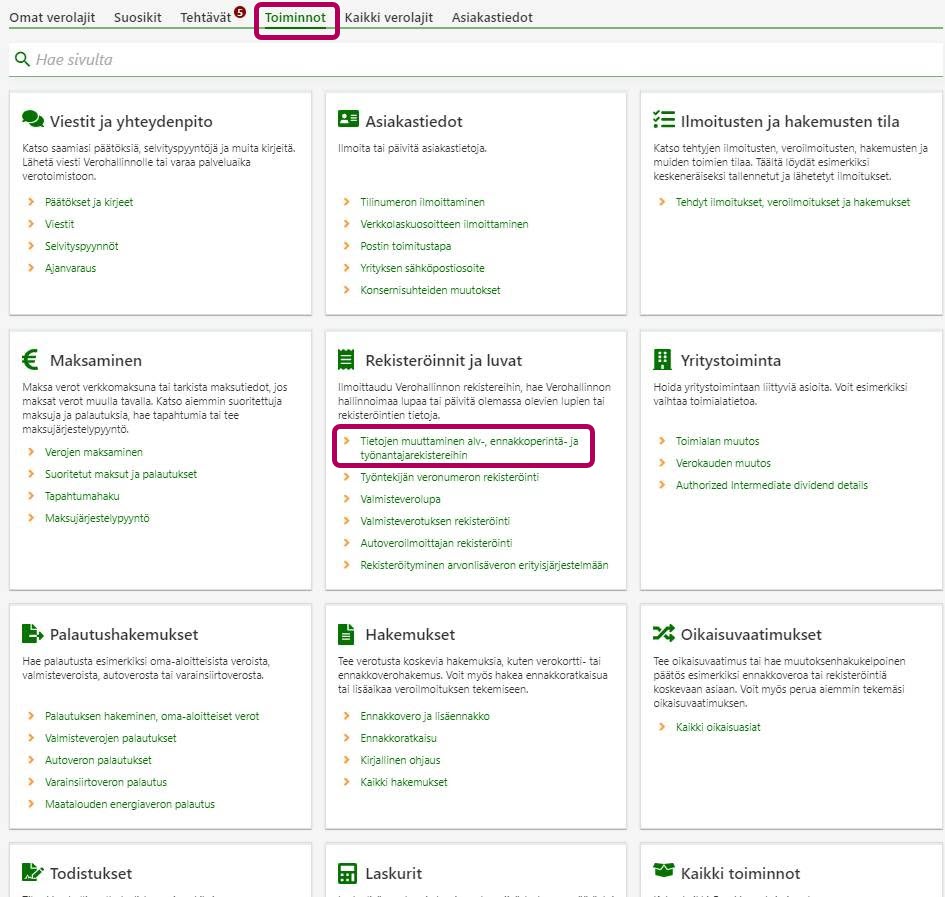This screenshot has width=945, height=897.
Task: Click the calculator icon beside Laskurit
Action: coord(347,873)
